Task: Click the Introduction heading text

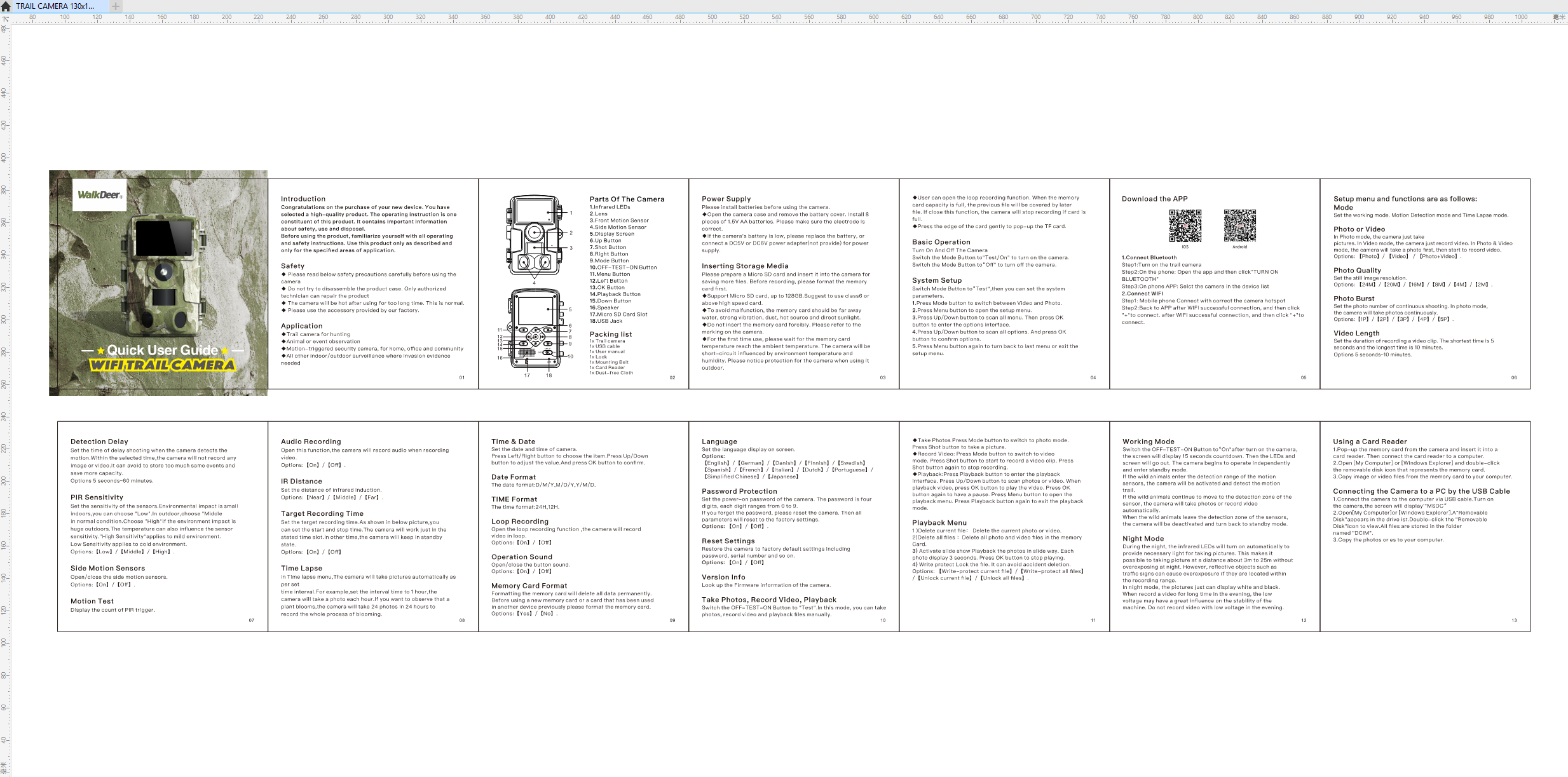Action: click(x=303, y=199)
